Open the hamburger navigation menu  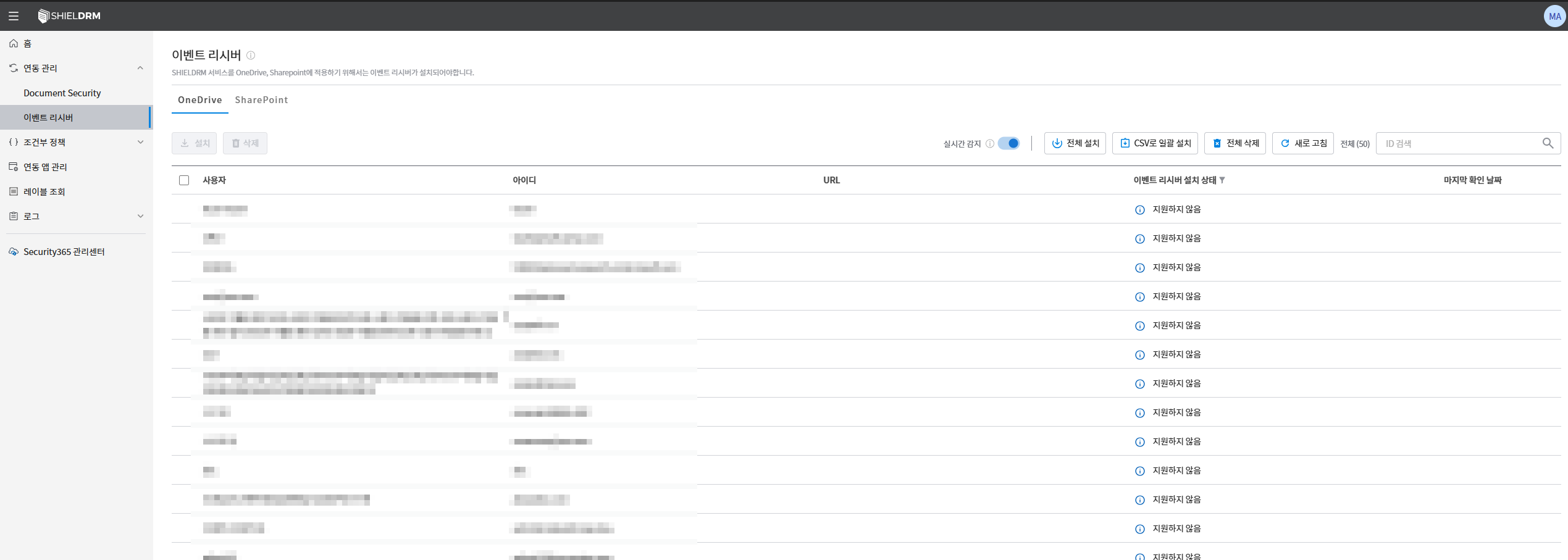[14, 16]
